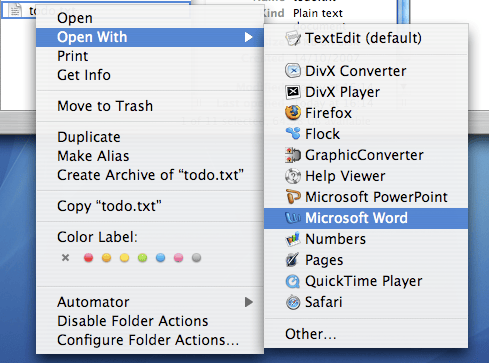Open file with Microsoft Word
Screen dimensions: 489x363
point(366,218)
